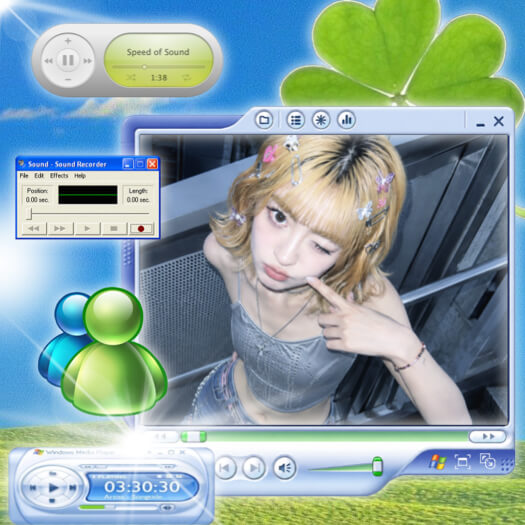The height and width of the screenshot is (525, 525).
Task: Open the folder icon in the video player toolbar
Action: [x=264, y=120]
